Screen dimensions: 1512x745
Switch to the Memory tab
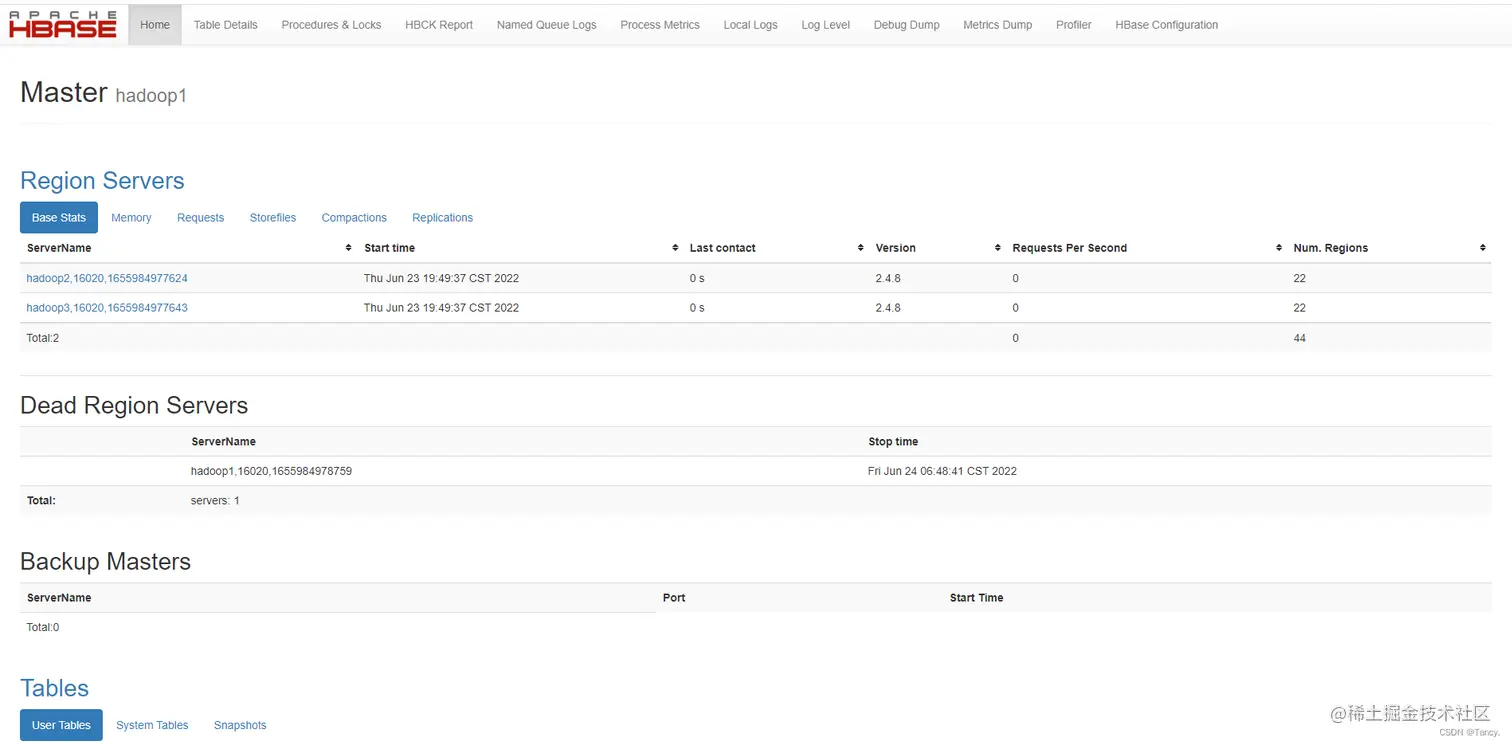[131, 217]
